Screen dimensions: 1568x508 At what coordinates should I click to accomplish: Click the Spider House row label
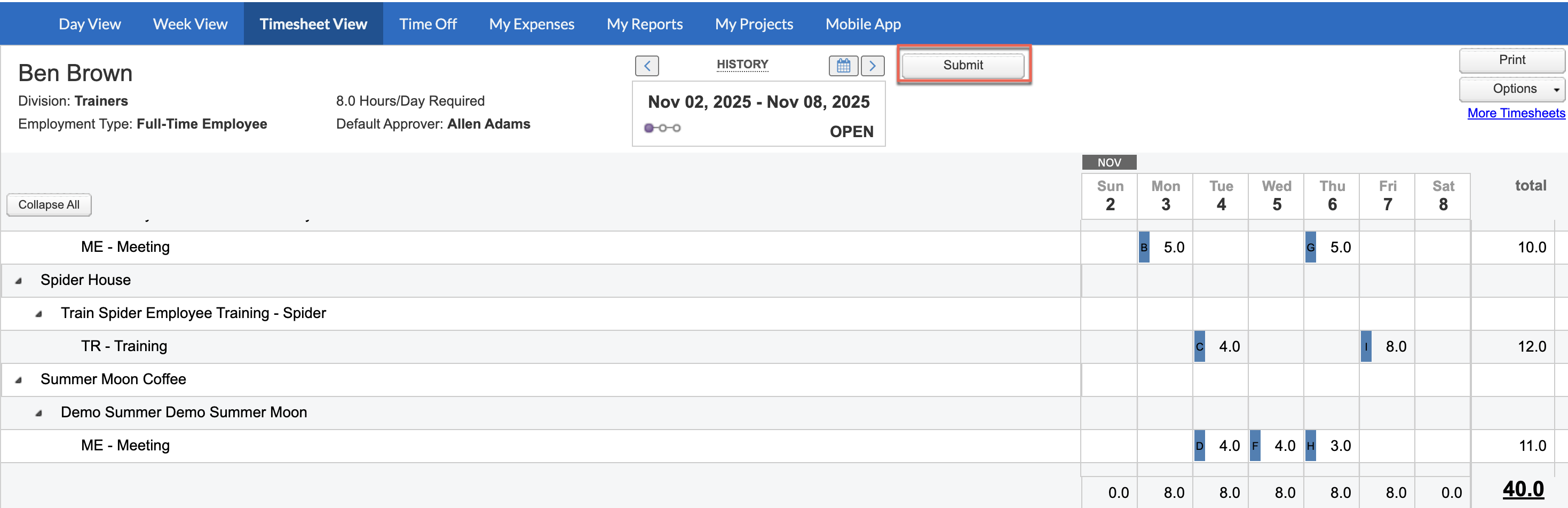(x=85, y=280)
